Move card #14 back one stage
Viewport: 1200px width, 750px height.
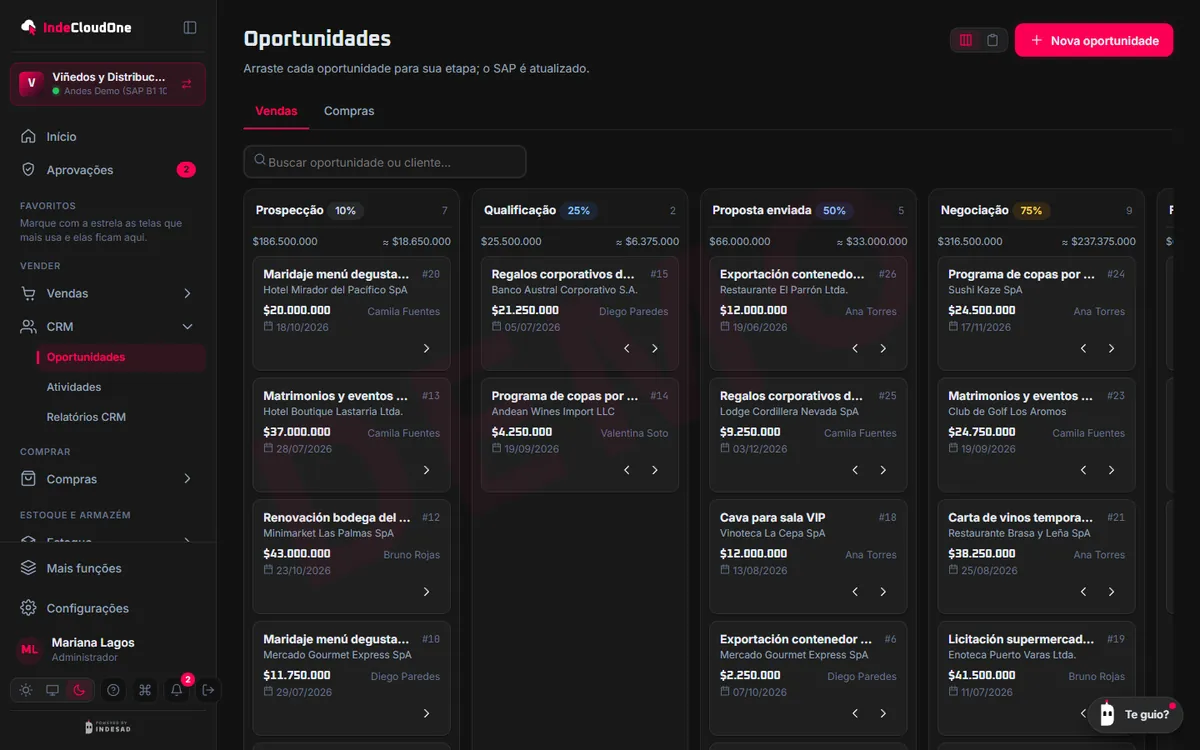click(x=627, y=470)
